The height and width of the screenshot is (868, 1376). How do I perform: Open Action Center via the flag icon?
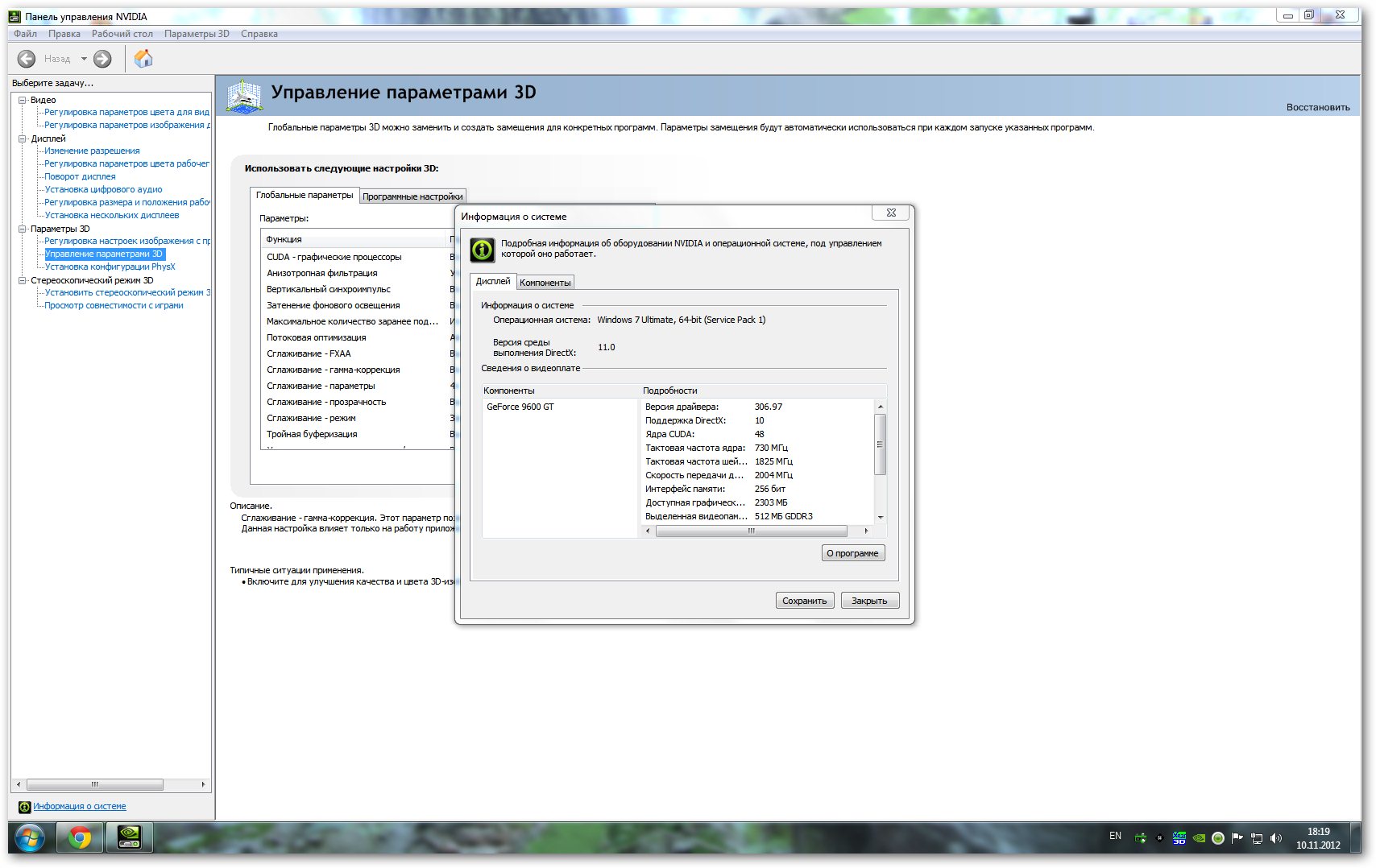[x=1237, y=838]
